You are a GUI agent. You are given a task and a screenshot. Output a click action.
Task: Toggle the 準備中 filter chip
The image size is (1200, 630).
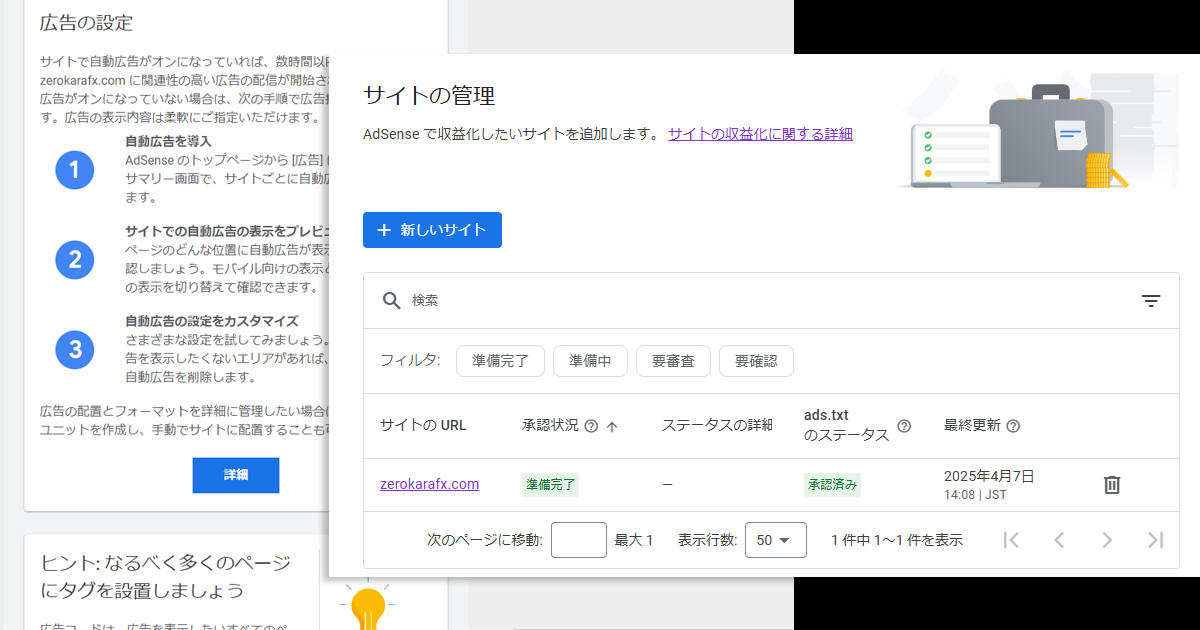[x=590, y=361]
